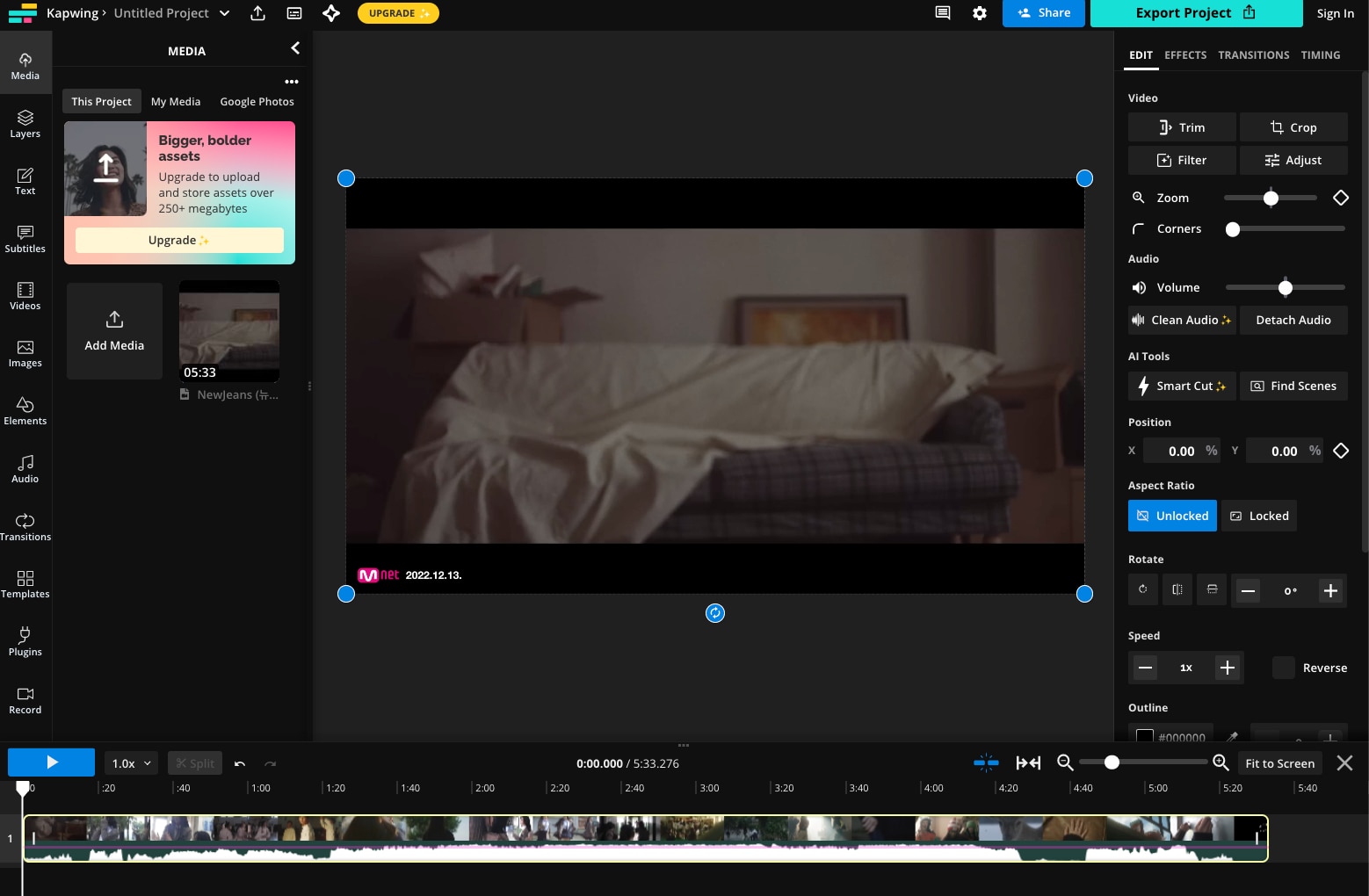Open the Untitled Project dropdown arrow
1369x896 pixels.
224,13
